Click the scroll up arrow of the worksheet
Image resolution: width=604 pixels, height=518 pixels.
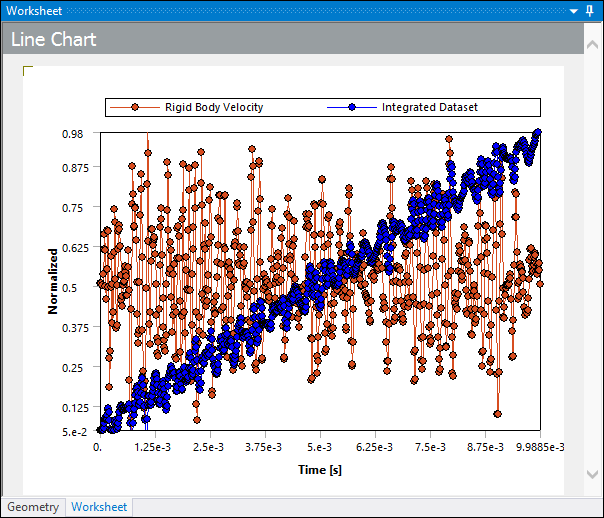592,45
